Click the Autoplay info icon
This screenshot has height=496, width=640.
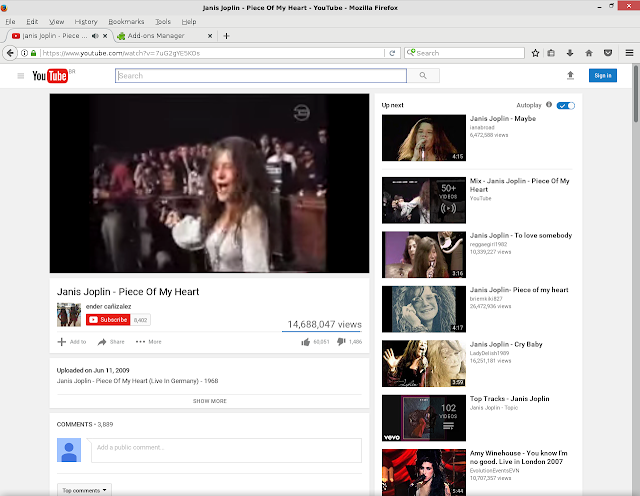[549, 105]
